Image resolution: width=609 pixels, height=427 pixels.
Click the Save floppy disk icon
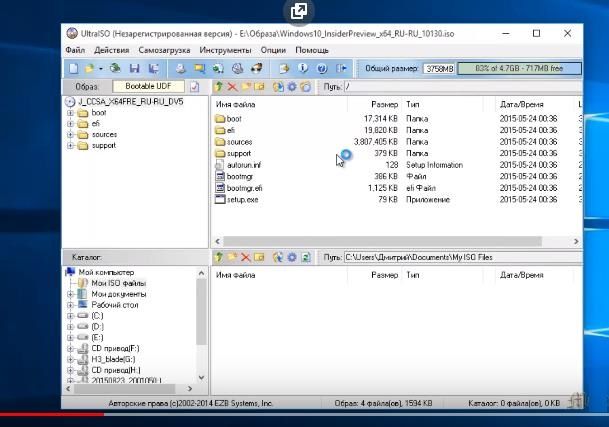[x=134, y=68]
